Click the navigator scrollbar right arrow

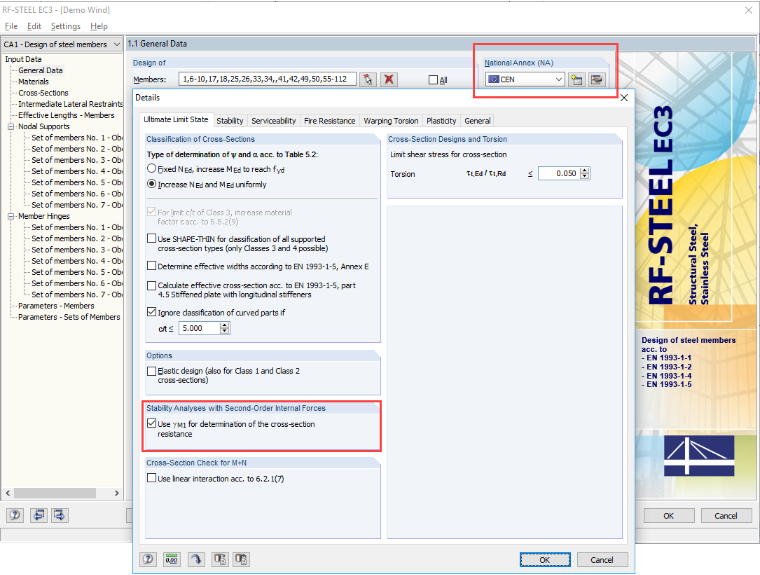coord(117,493)
